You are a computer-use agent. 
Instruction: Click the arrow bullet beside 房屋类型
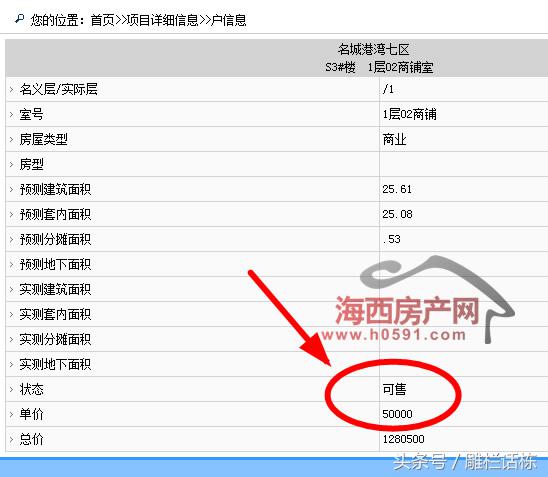pos(12,139)
